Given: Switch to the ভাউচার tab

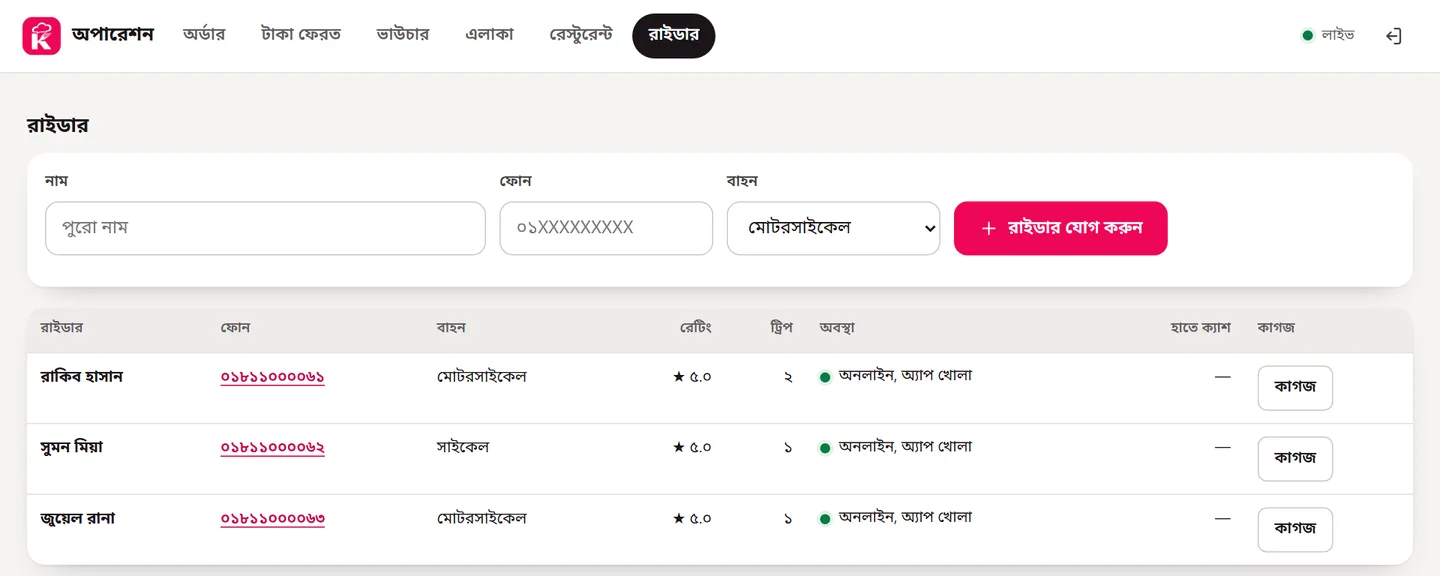Looking at the screenshot, I should click(403, 35).
